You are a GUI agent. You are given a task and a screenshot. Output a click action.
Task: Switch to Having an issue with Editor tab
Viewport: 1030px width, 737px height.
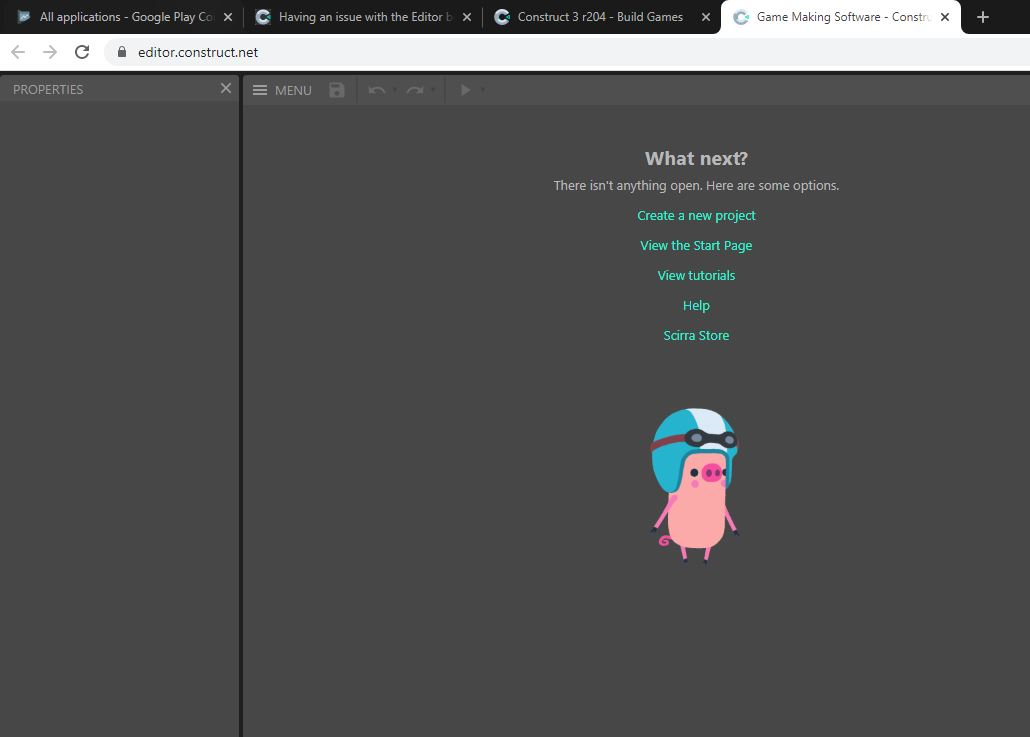click(363, 17)
